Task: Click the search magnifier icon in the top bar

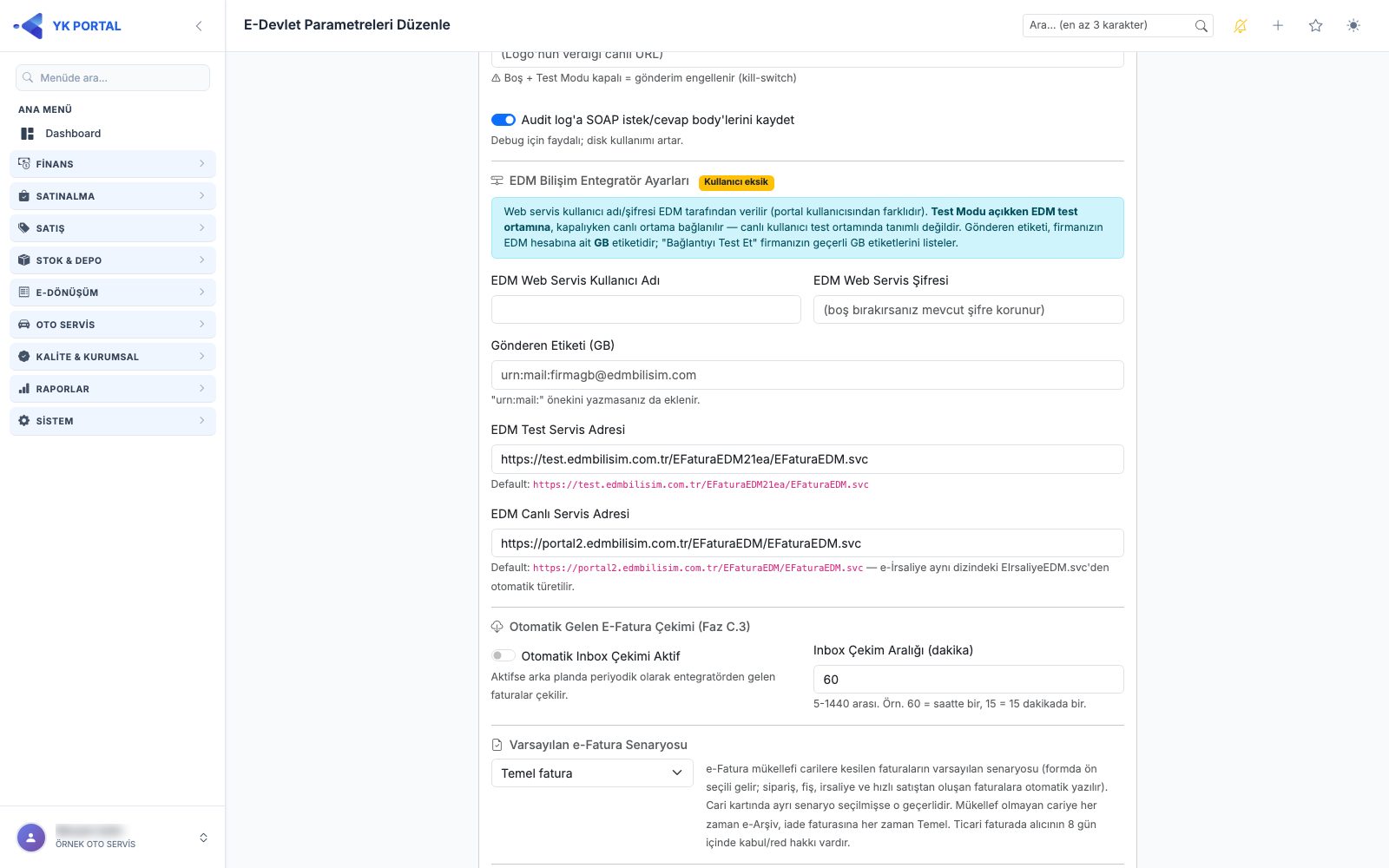Action: (x=1201, y=26)
